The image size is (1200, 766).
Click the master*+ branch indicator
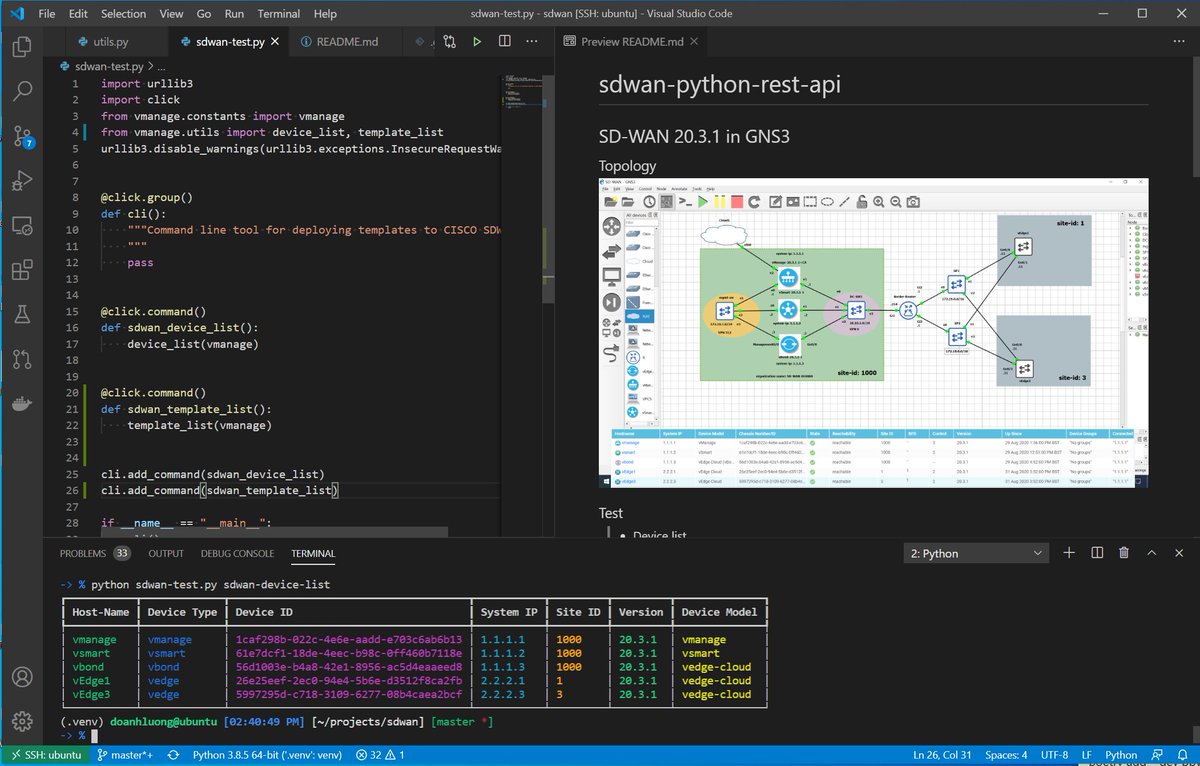(125, 755)
